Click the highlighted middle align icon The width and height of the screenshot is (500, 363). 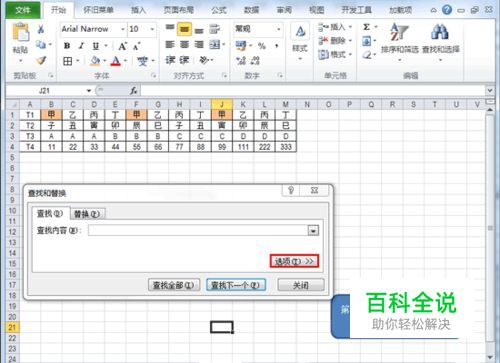tap(184, 29)
